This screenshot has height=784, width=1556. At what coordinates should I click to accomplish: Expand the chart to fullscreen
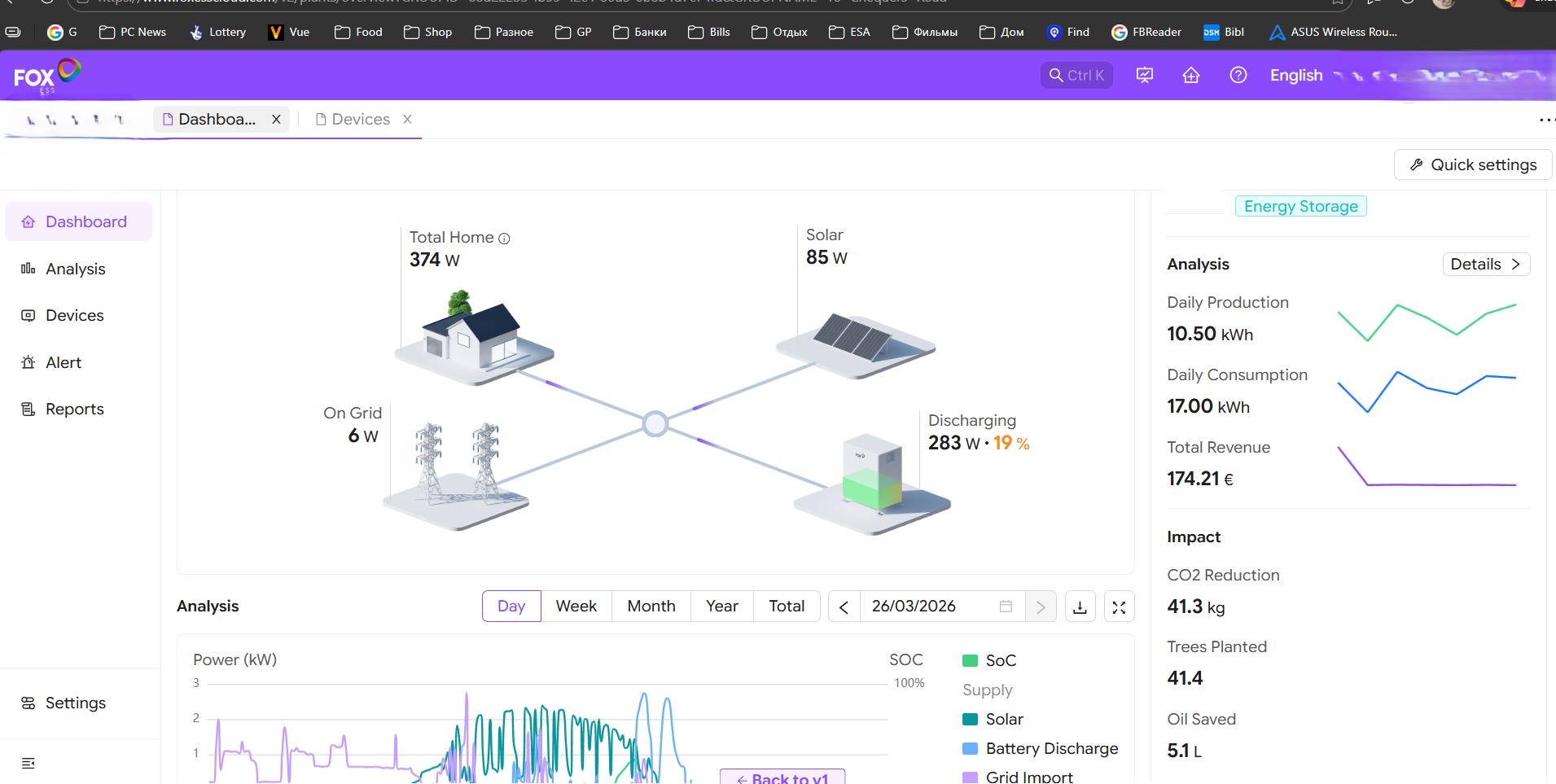click(x=1119, y=607)
